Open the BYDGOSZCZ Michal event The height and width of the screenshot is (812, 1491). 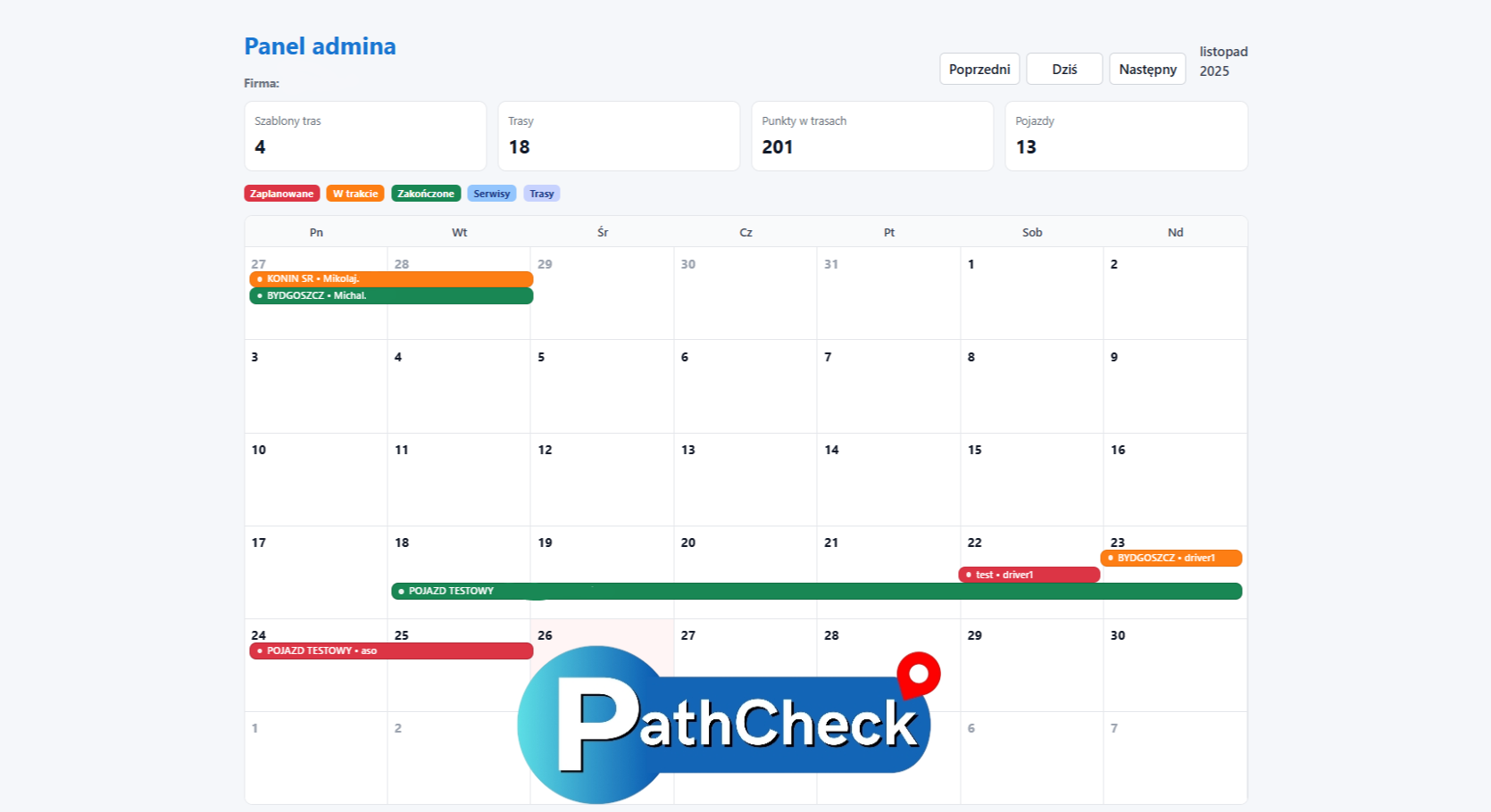[x=391, y=295]
